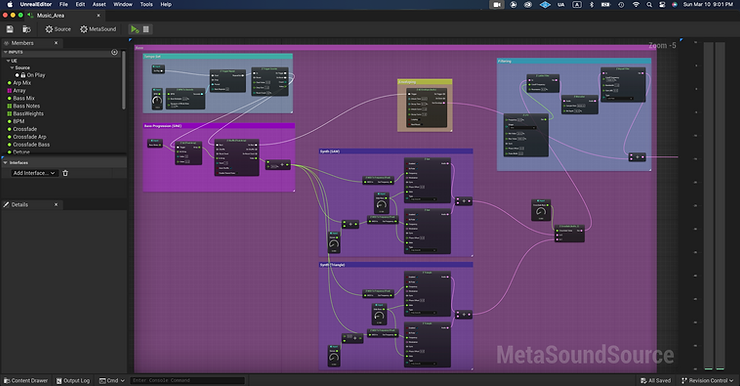Select the Crossfade Bass input
Viewport: 740px width, 386px height.
31,144
